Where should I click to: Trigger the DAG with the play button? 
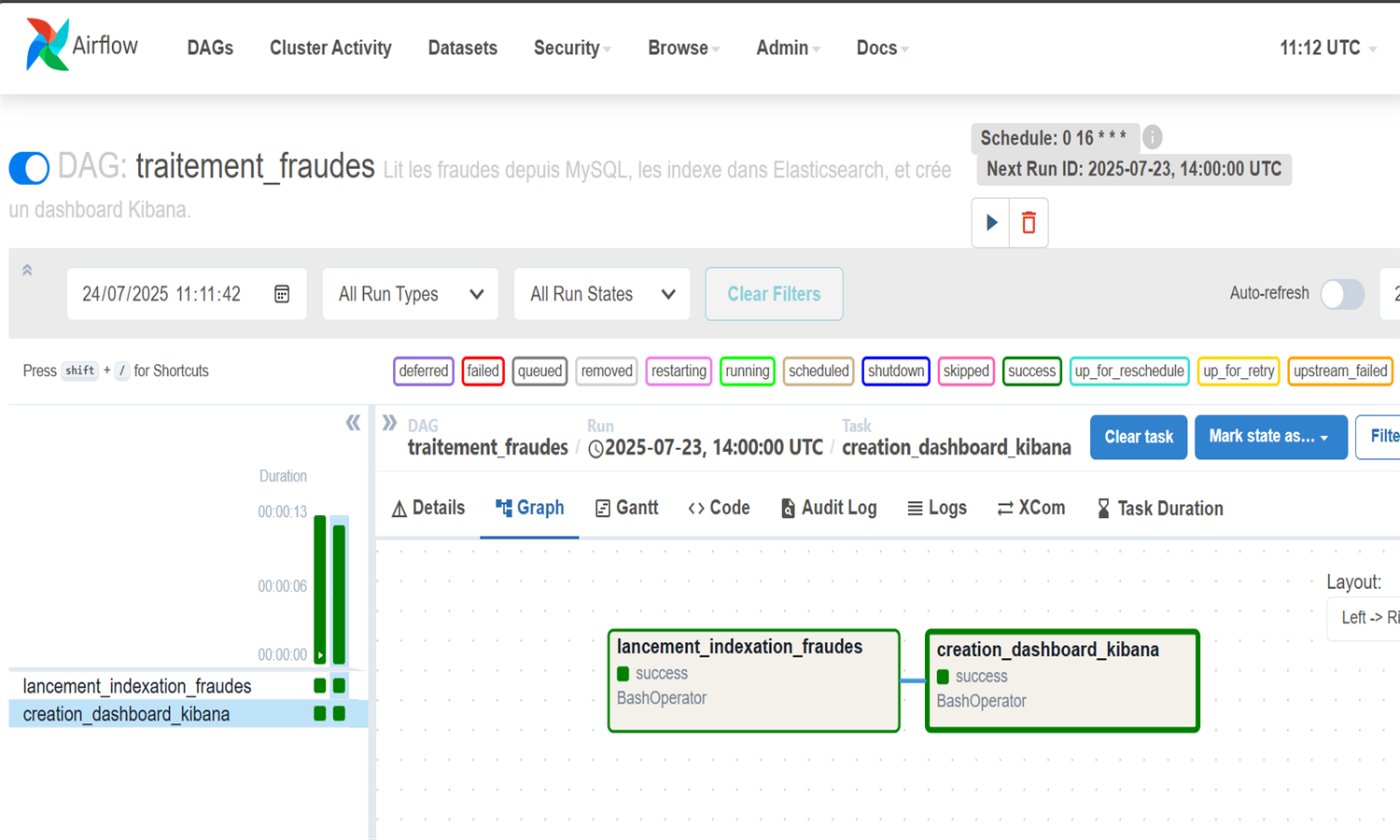991,222
